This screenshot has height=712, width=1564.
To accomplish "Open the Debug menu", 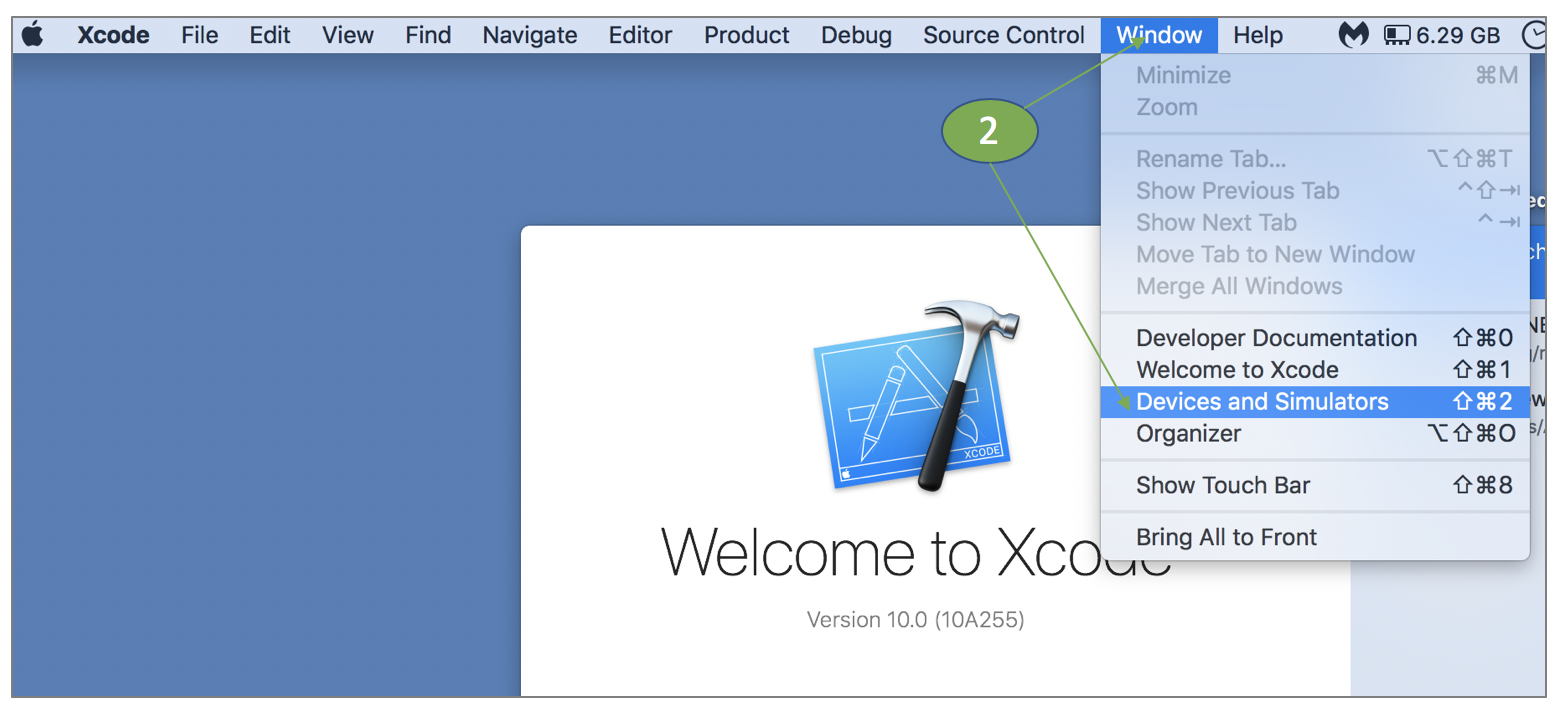I will 856,35.
